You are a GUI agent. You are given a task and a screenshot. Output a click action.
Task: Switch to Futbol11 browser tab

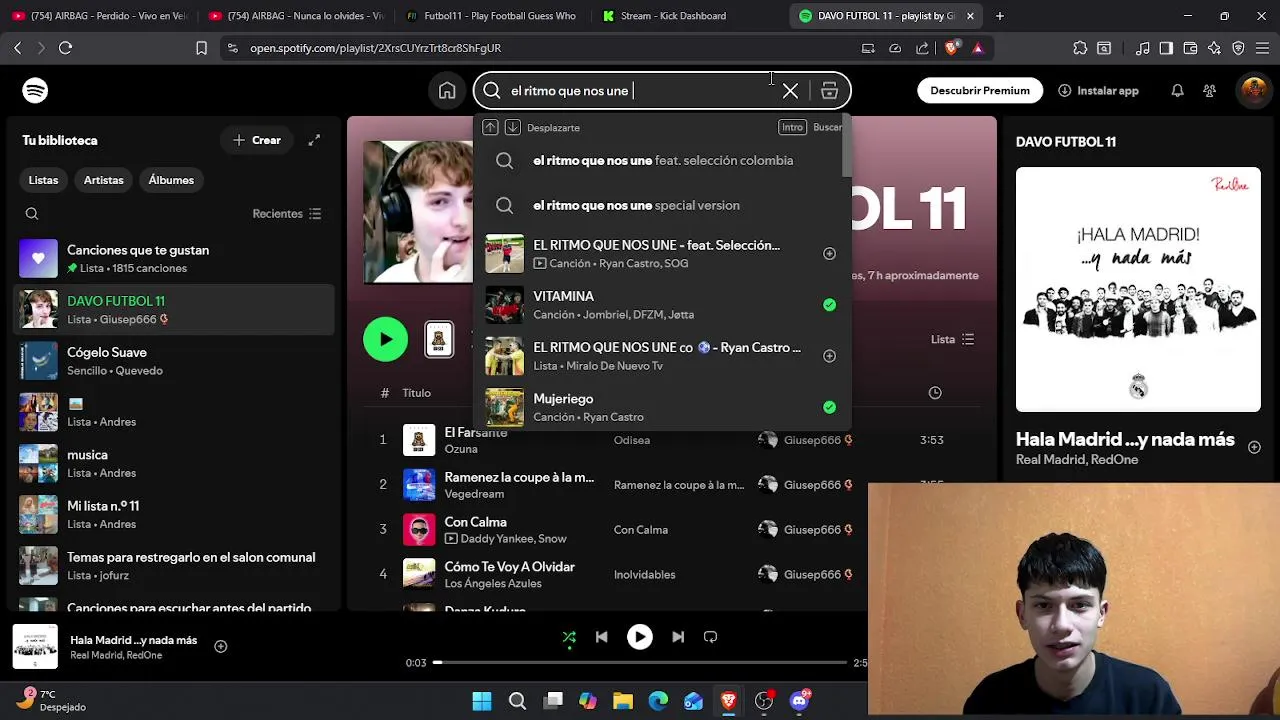[x=490, y=16]
